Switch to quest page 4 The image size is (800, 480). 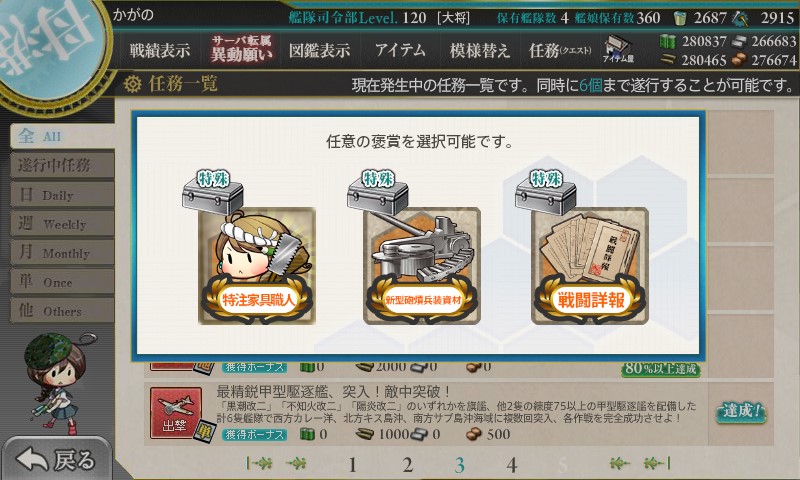coord(512,465)
